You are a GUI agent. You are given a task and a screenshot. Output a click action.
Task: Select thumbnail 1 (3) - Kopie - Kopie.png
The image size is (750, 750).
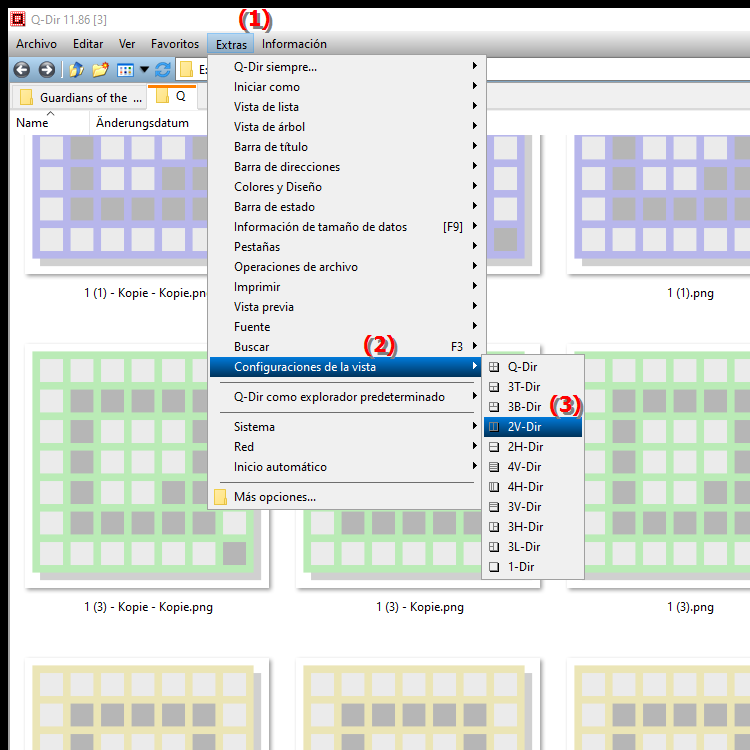click(x=147, y=466)
